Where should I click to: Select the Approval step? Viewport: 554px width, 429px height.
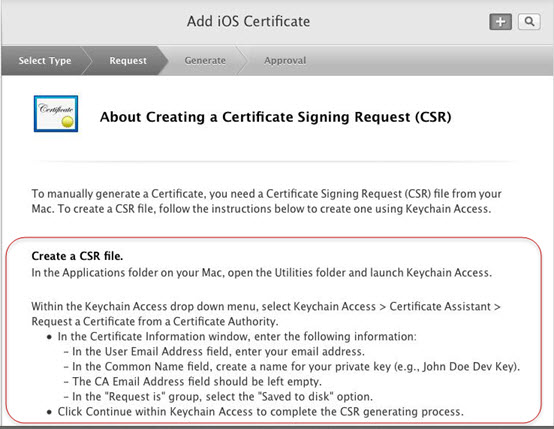[285, 60]
